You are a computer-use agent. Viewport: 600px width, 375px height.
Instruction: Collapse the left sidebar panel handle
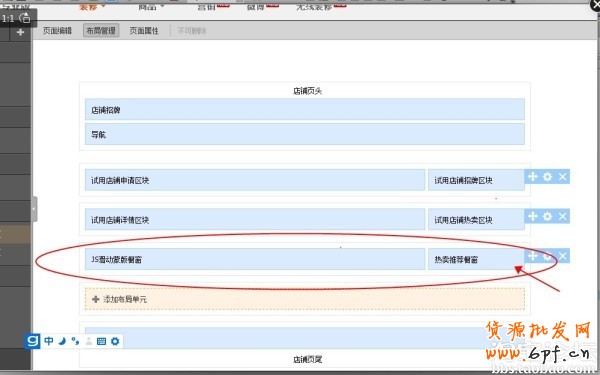click(x=34, y=209)
